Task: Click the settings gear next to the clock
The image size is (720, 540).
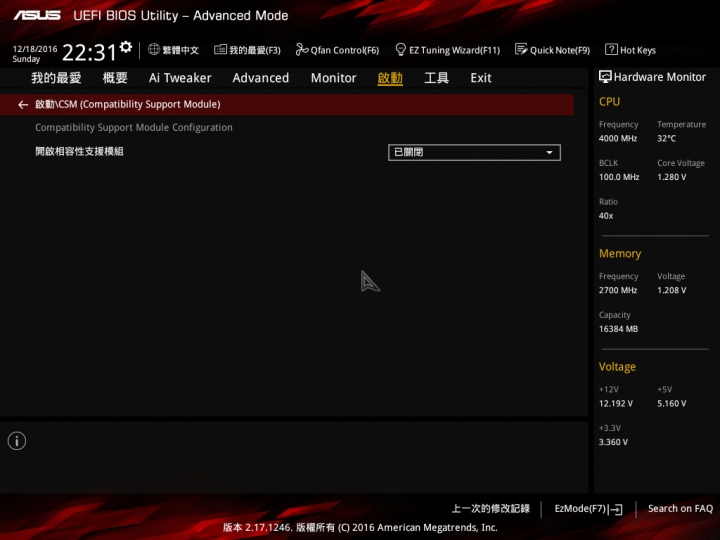Action: pos(126,47)
